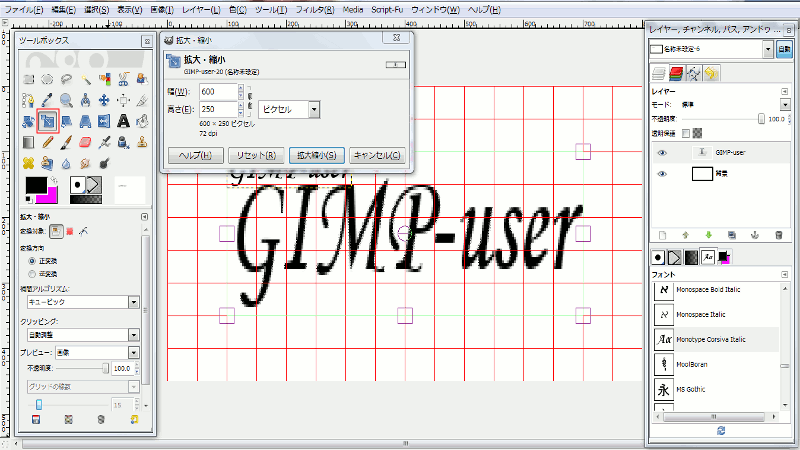
Task: Switch to the Undo History tab
Action: point(712,74)
